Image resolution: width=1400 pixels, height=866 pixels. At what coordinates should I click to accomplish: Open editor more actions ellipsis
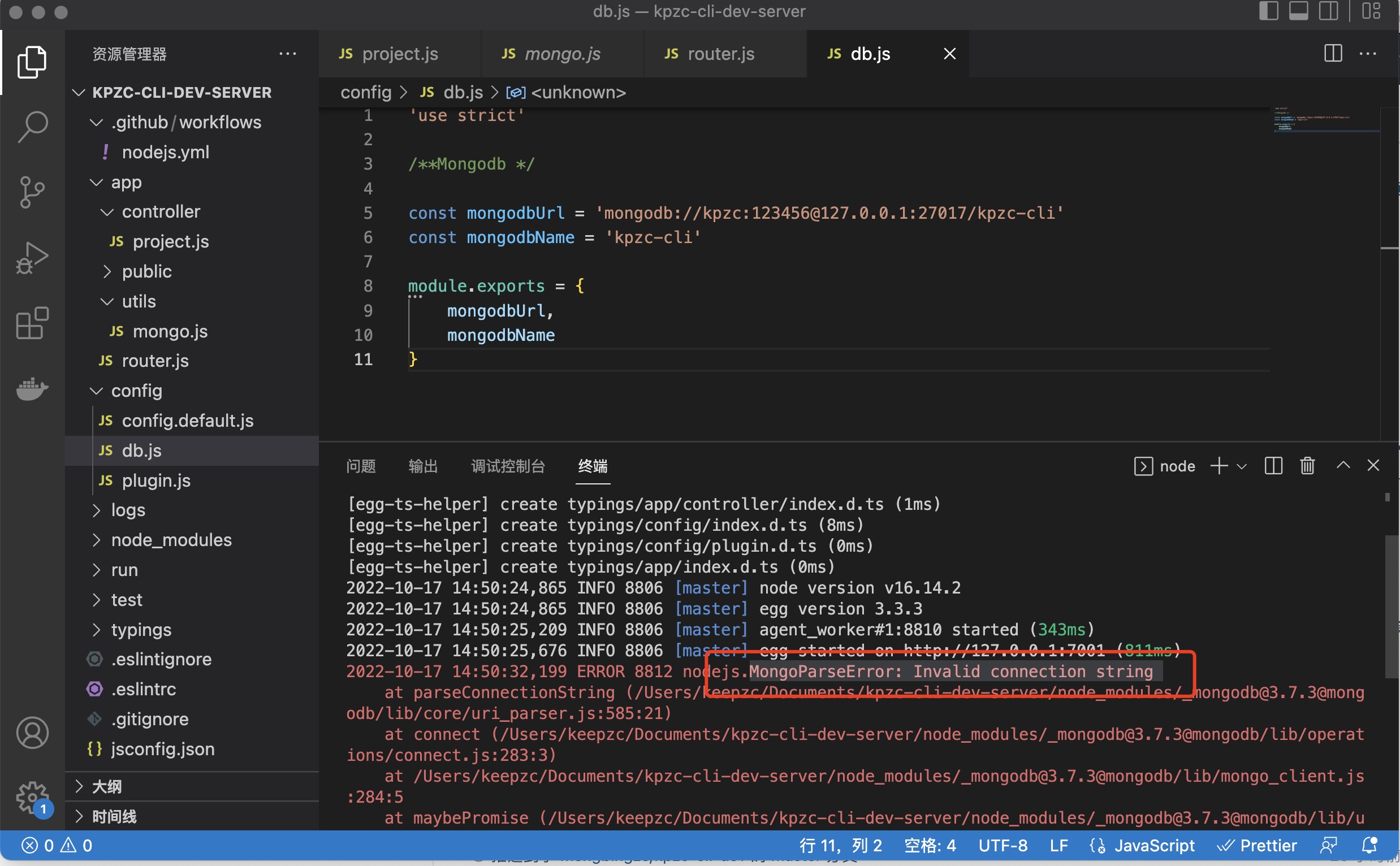click(x=1368, y=53)
